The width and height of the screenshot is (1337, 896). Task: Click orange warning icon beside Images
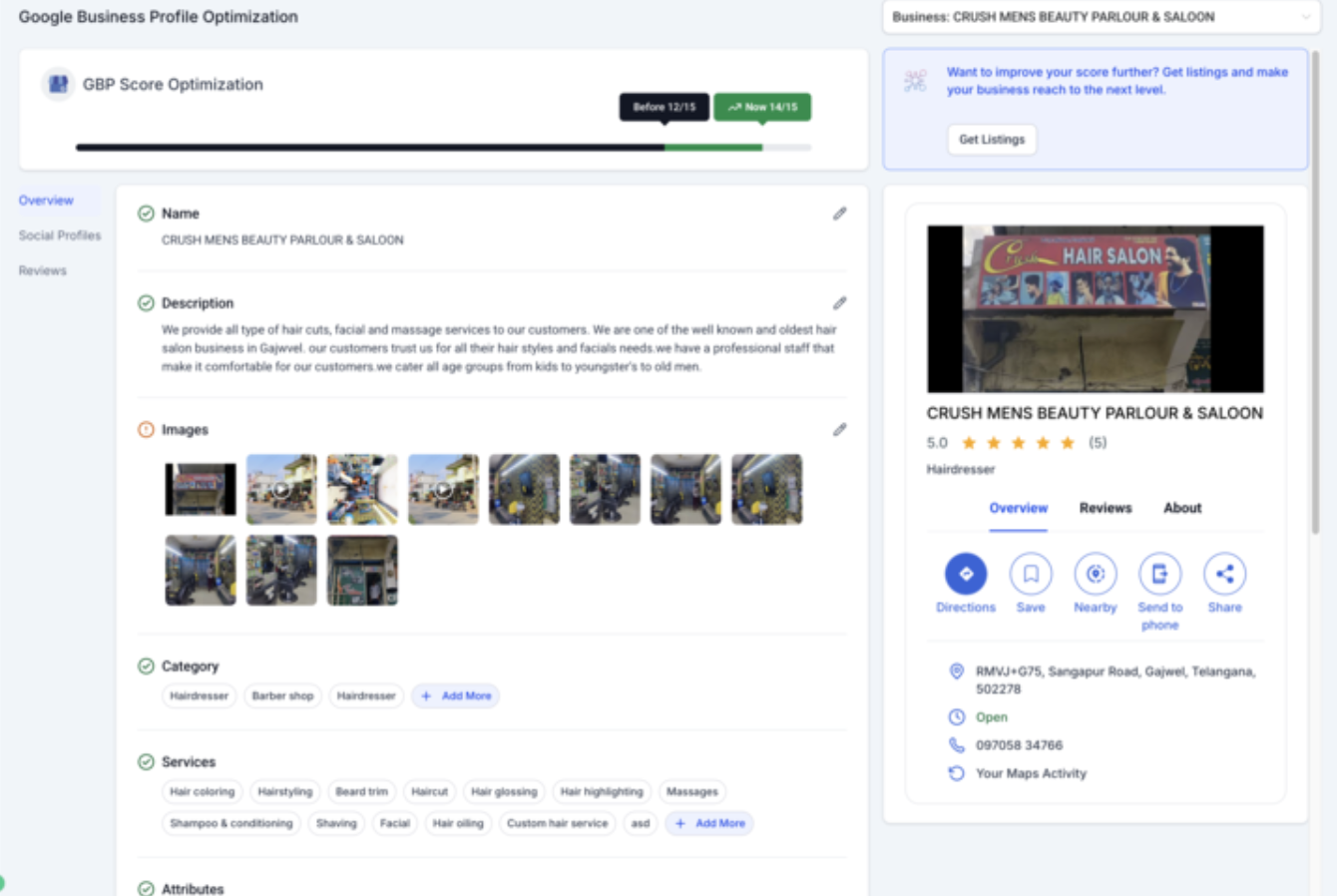pyautogui.click(x=146, y=430)
